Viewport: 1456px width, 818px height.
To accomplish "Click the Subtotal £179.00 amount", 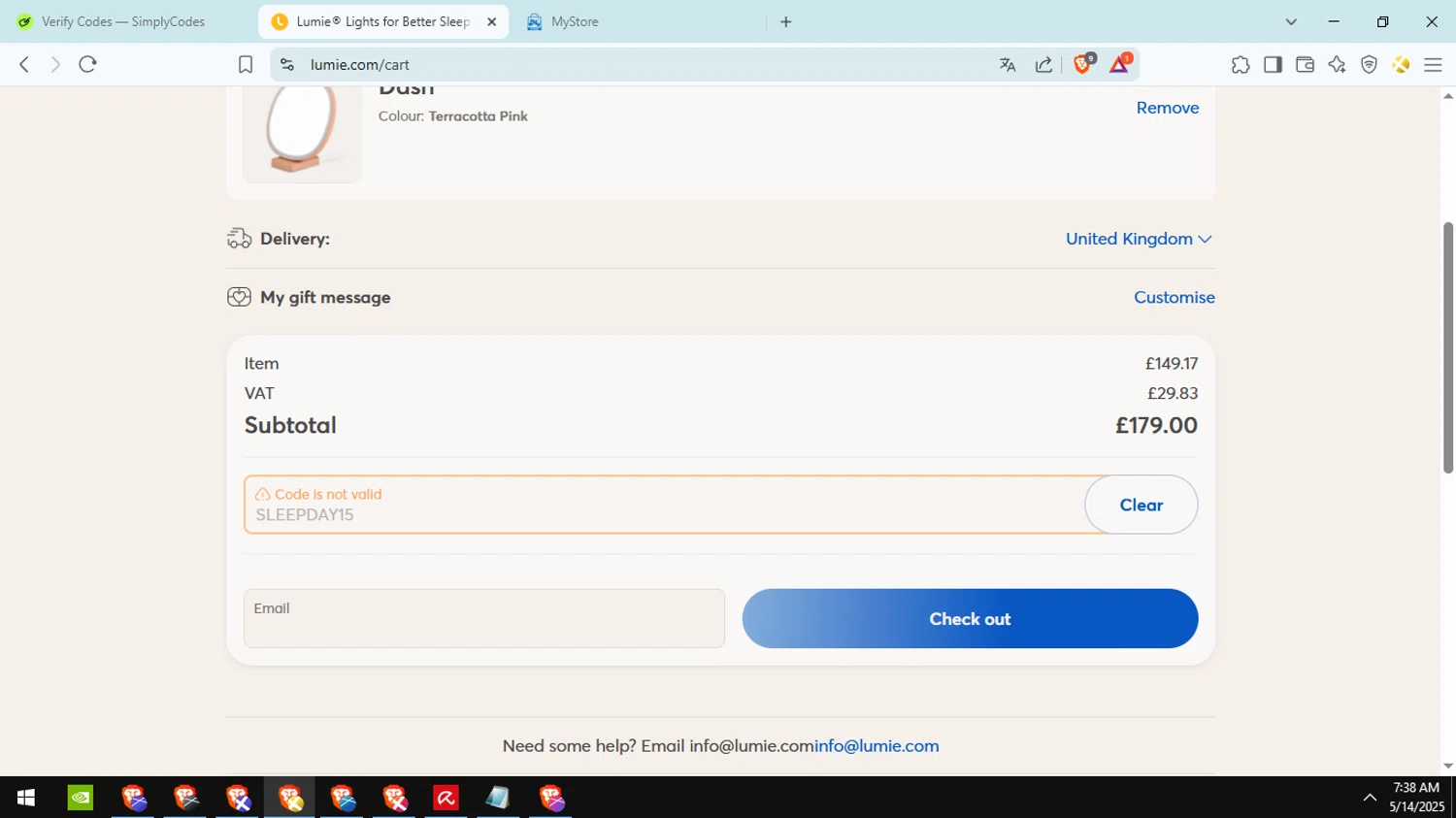I will point(1156,425).
